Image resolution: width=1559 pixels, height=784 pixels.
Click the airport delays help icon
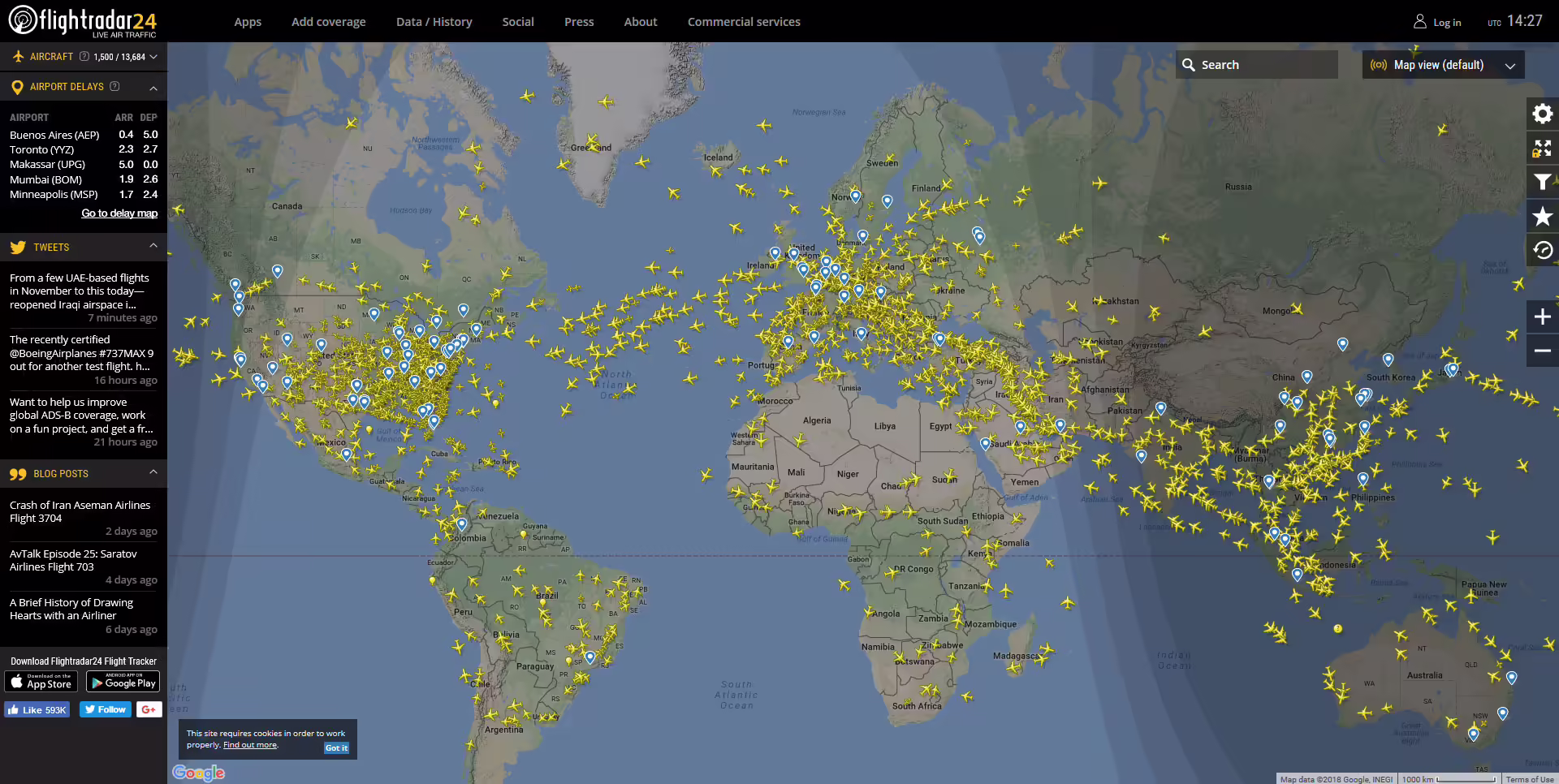[x=114, y=86]
